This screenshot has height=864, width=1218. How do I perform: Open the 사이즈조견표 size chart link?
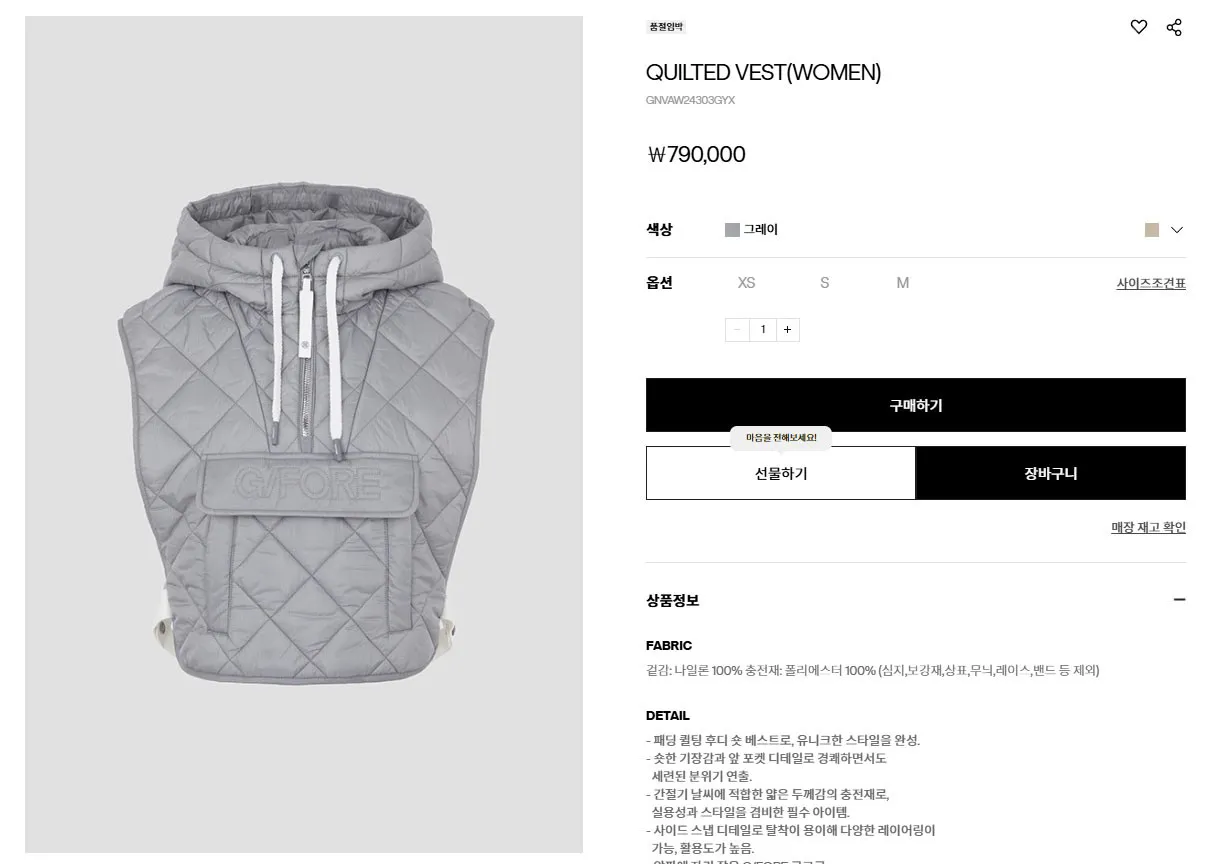click(x=1151, y=283)
